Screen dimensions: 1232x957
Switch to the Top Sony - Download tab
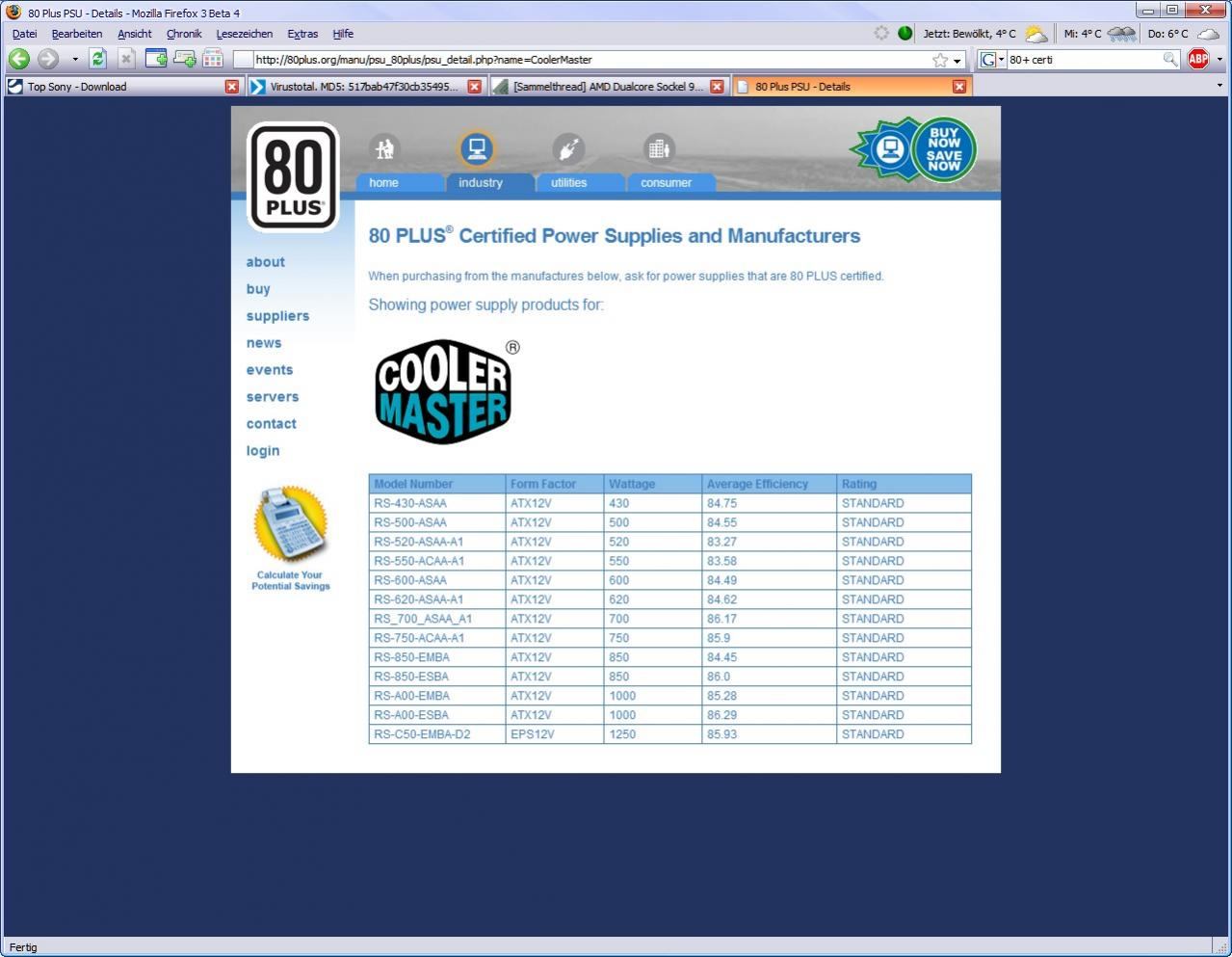click(122, 86)
